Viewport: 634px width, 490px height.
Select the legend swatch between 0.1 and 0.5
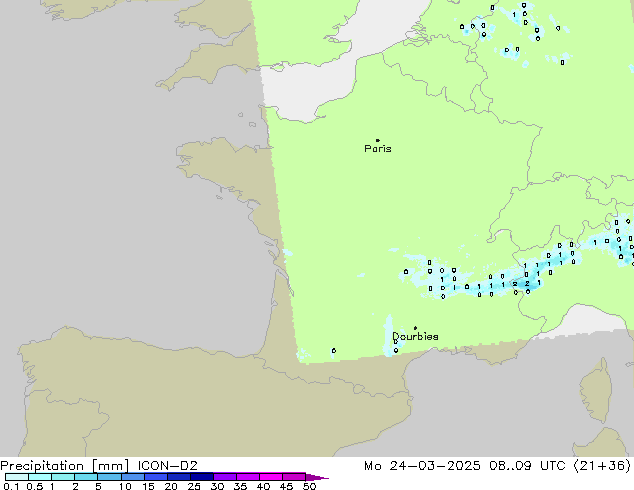(x=17, y=477)
